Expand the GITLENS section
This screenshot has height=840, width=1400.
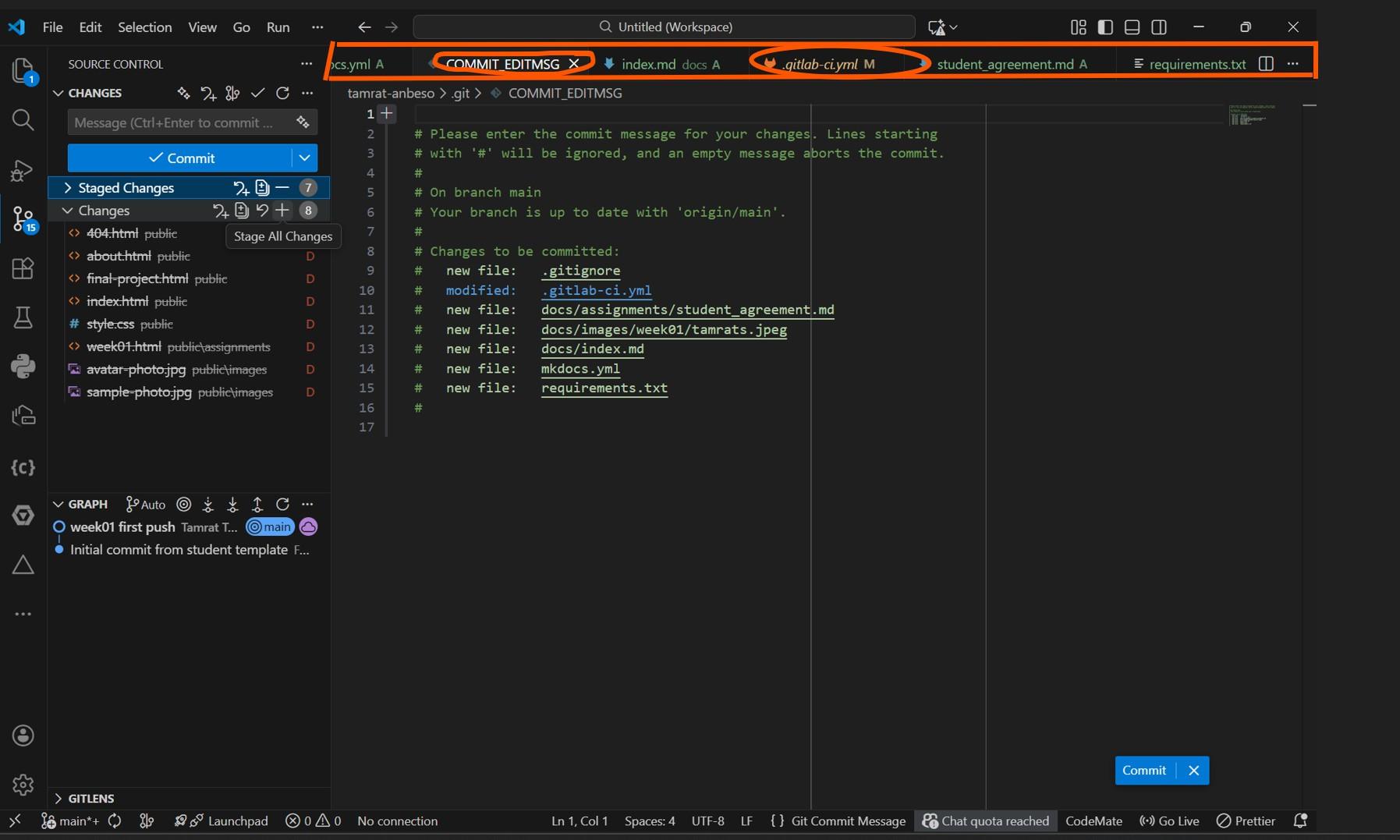tap(58, 798)
